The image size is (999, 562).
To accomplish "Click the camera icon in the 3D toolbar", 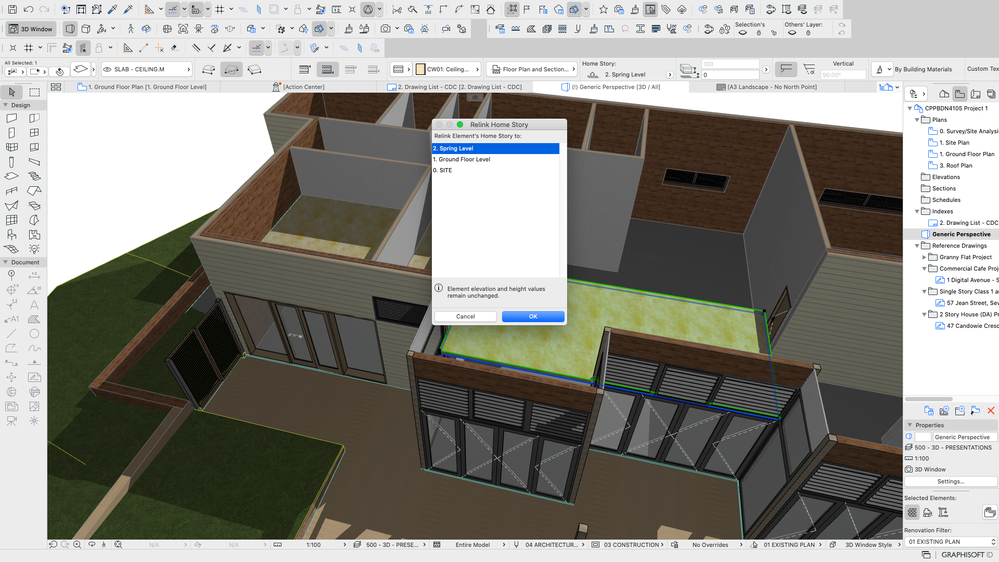I will [385, 29].
